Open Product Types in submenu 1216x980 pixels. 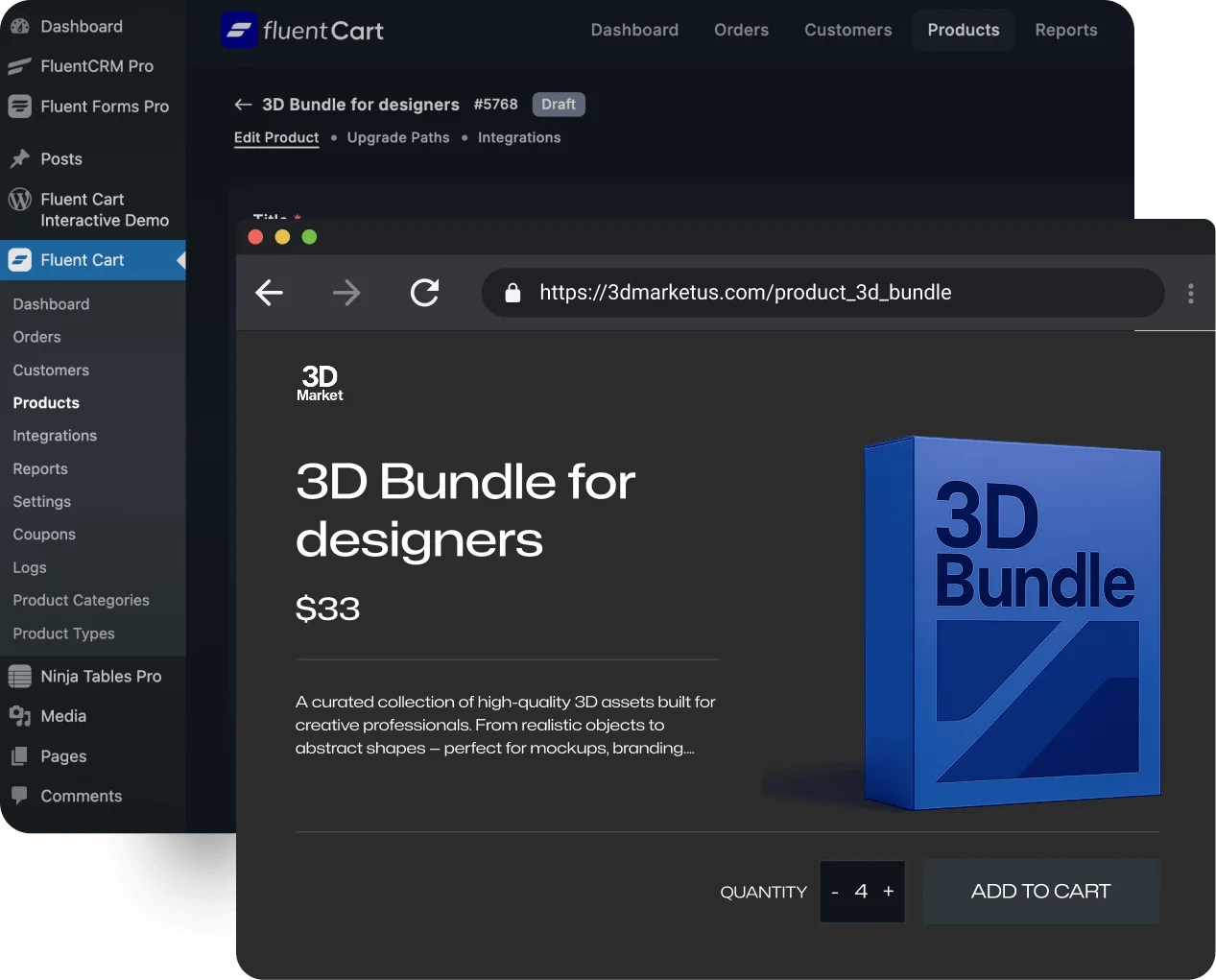coord(63,633)
